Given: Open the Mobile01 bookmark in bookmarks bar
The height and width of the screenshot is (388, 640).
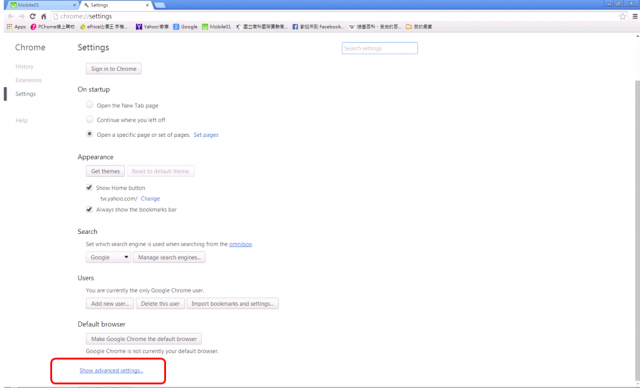Looking at the screenshot, I should (217, 27).
